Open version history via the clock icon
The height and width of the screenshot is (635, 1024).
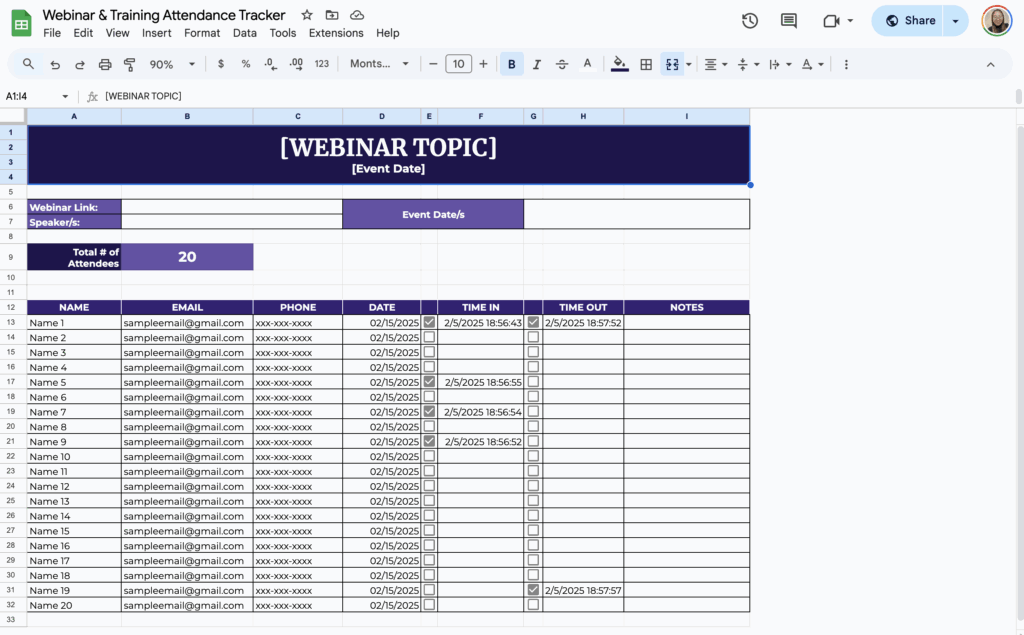(x=750, y=20)
